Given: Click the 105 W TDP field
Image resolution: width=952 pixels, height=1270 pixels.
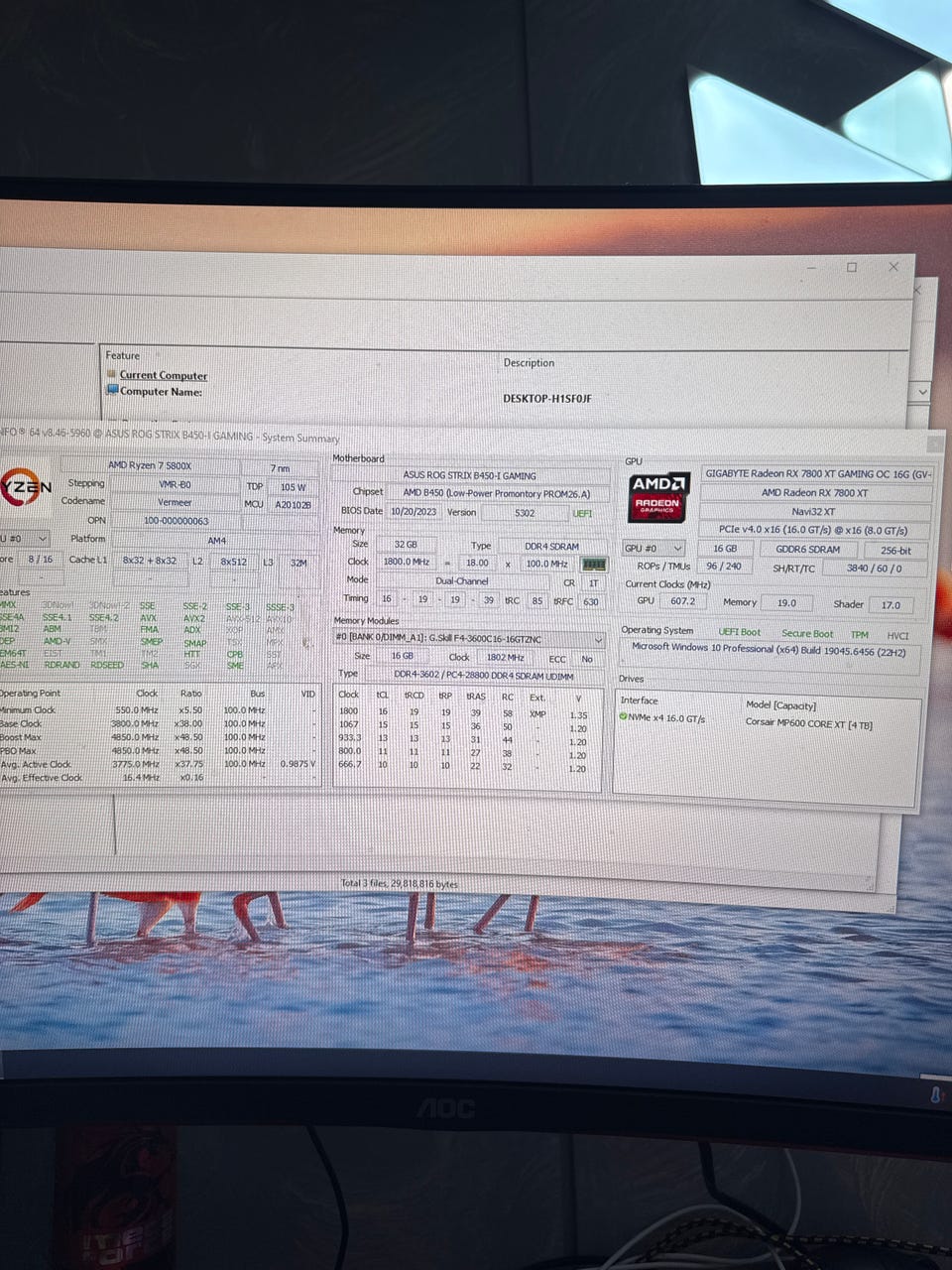Looking at the screenshot, I should (x=293, y=487).
